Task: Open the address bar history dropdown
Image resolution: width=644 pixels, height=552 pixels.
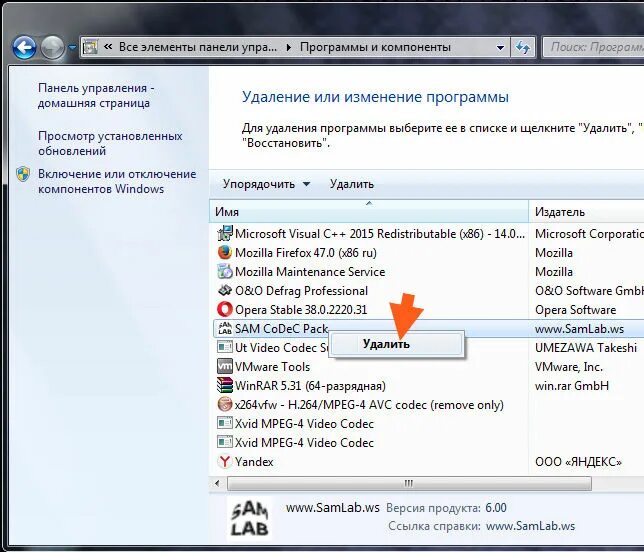Action: coord(500,48)
